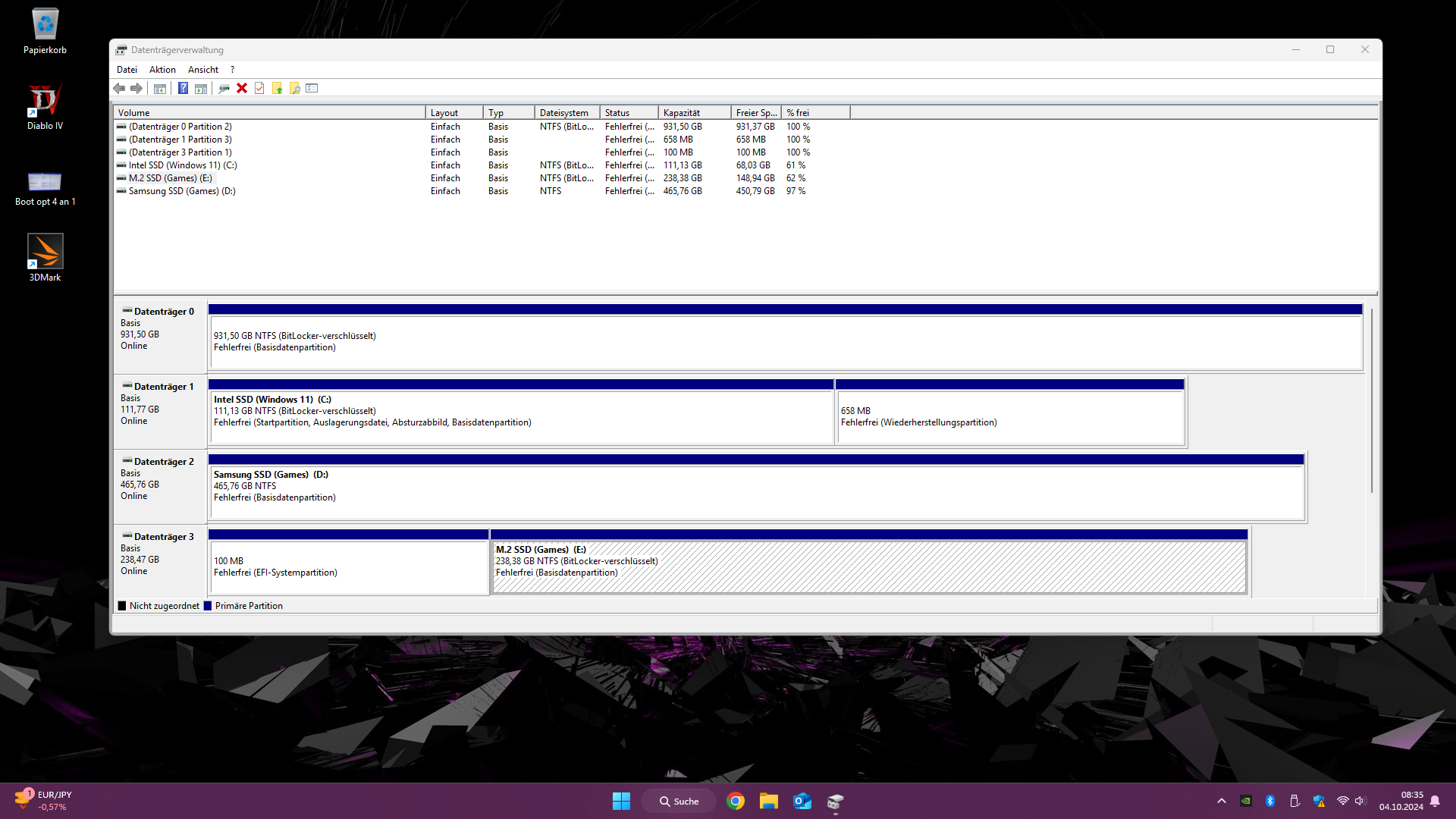Viewport: 1456px width, 819px height.
Task: Open the Aktion menu
Action: pyautogui.click(x=162, y=70)
